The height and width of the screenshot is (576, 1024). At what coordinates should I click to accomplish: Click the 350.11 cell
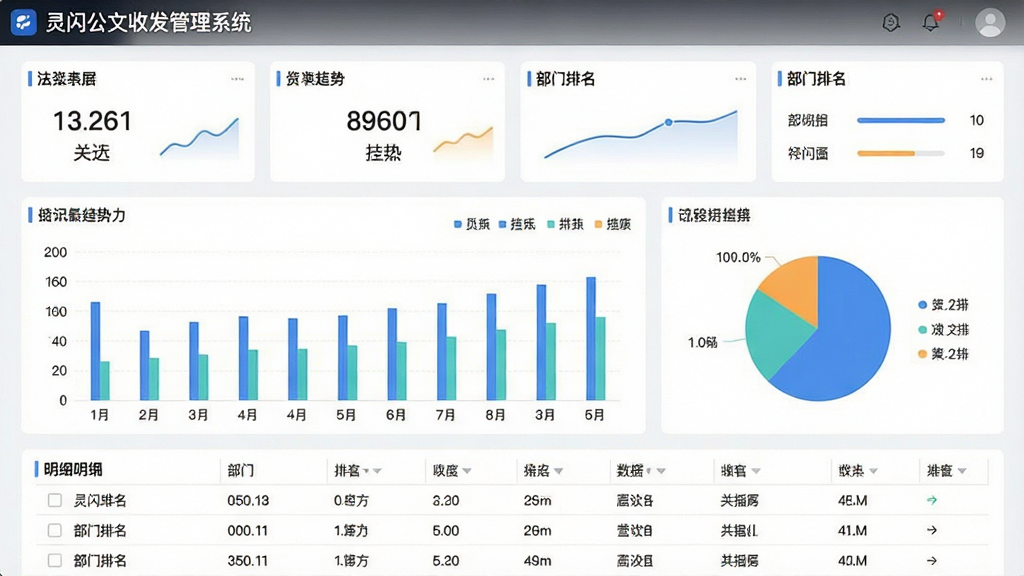(x=248, y=561)
